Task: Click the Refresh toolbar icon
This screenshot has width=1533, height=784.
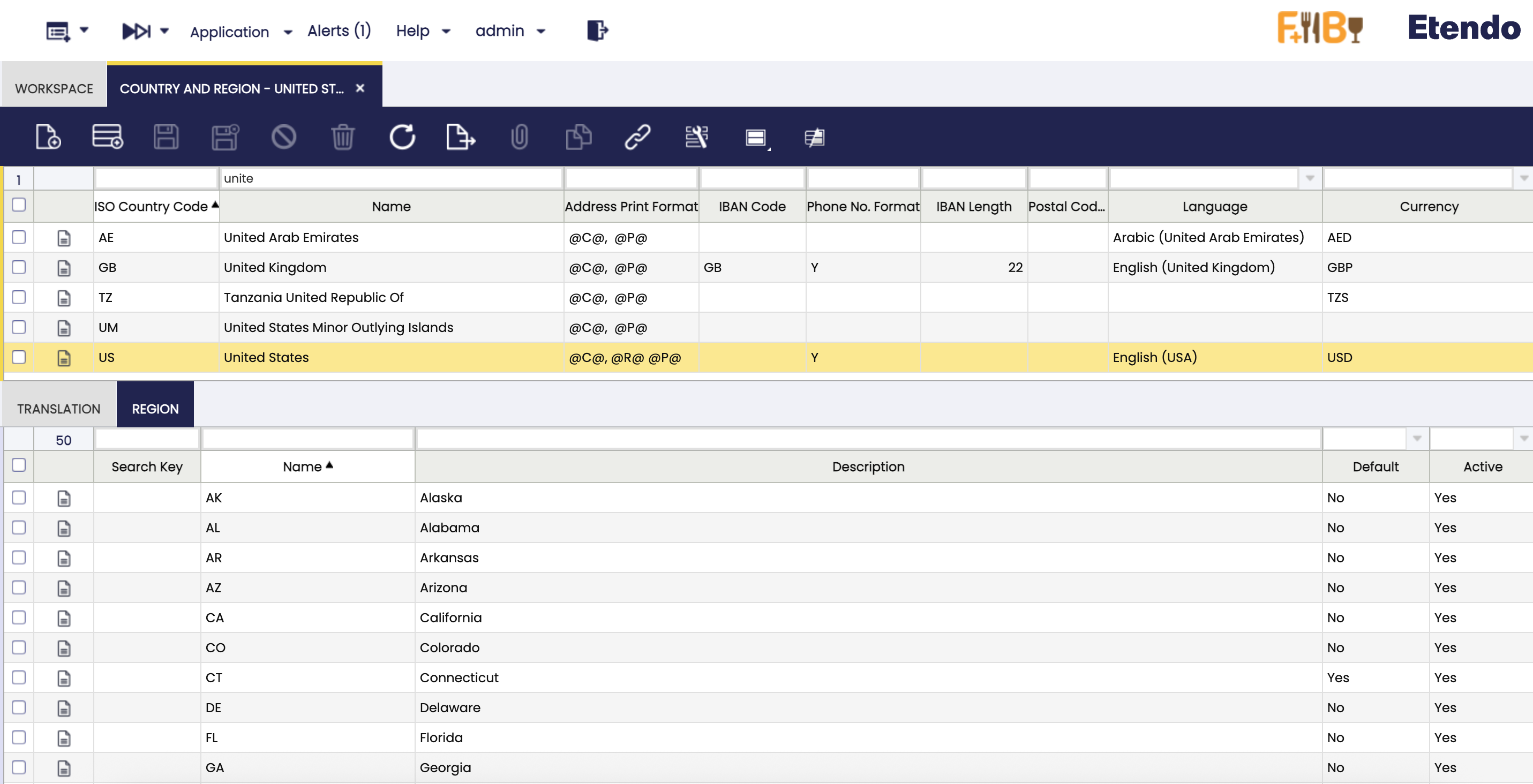Action: coord(402,137)
